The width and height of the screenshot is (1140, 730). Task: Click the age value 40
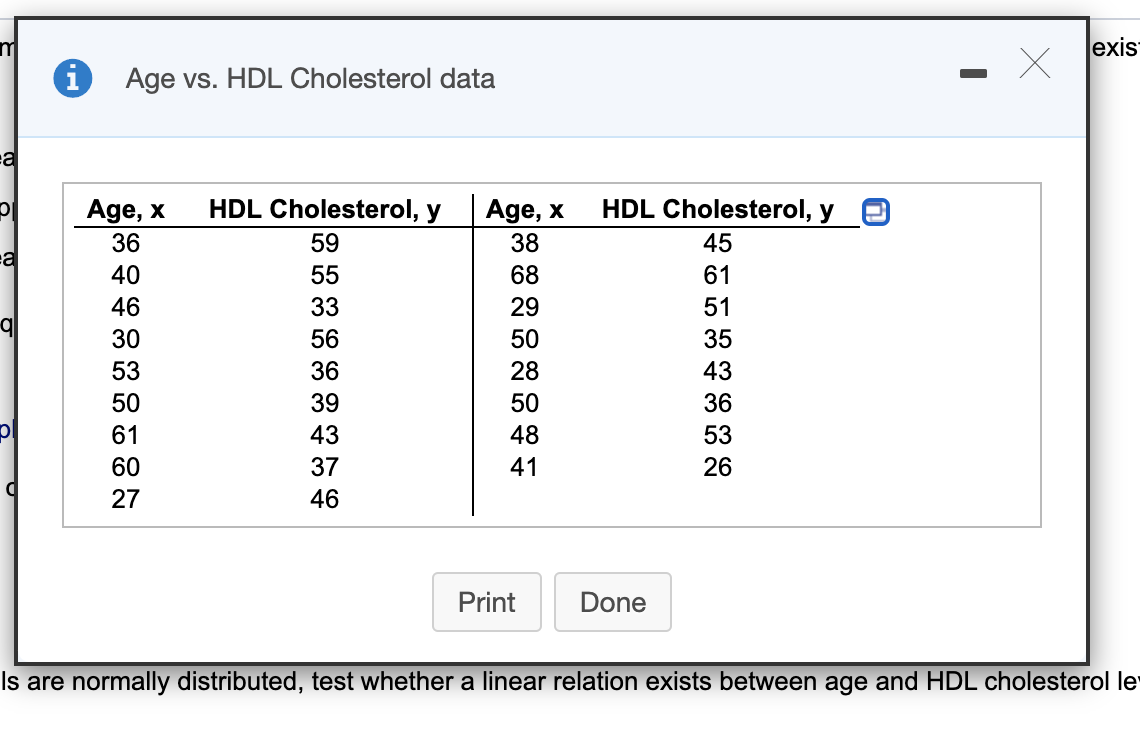click(x=126, y=275)
